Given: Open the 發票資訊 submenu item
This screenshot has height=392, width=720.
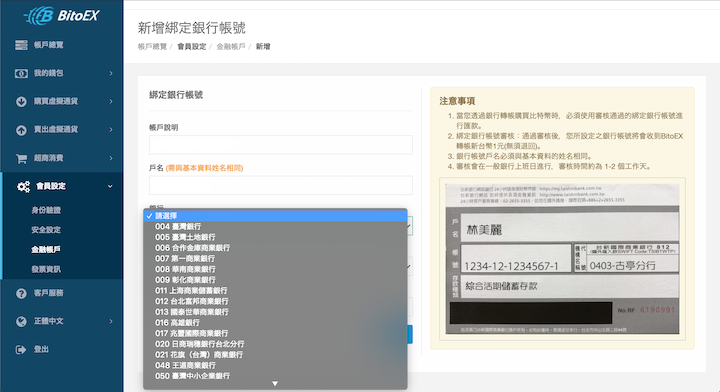Looking at the screenshot, I should (x=46, y=269).
